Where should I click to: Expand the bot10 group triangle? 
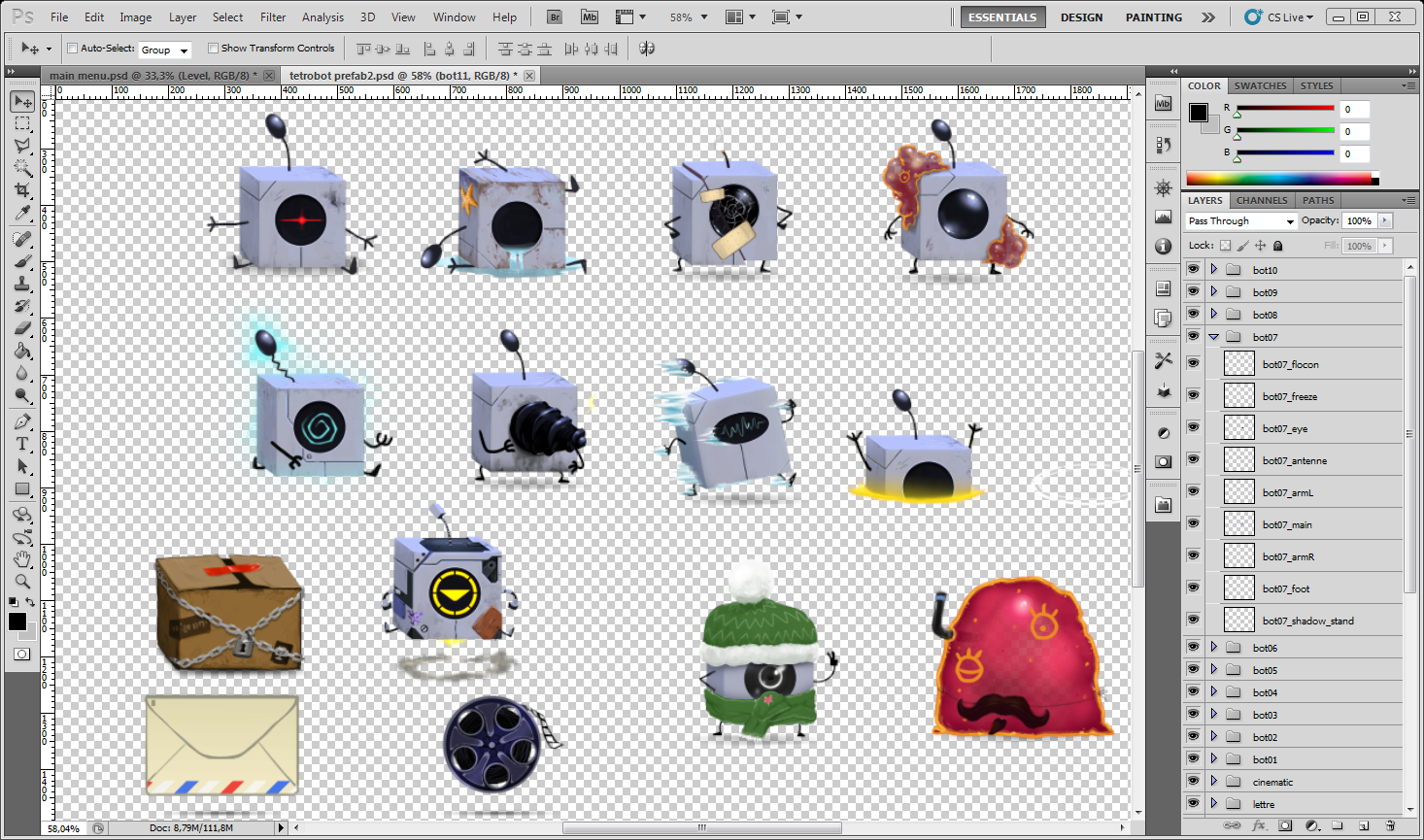(x=1214, y=269)
